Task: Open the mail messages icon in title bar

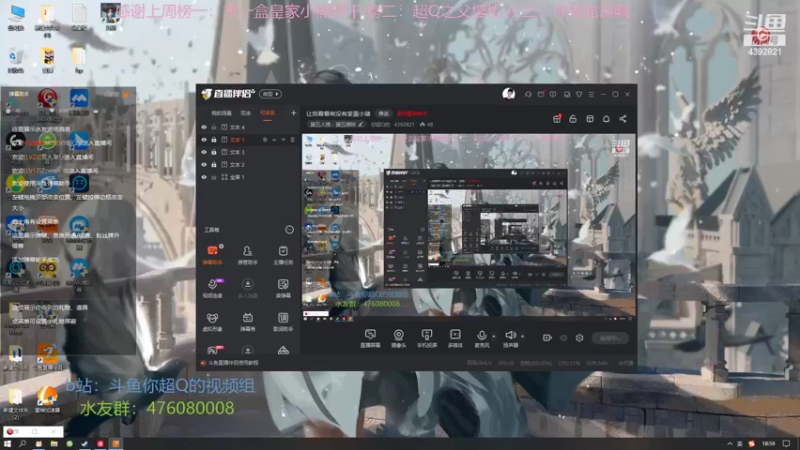Action: tap(541, 94)
